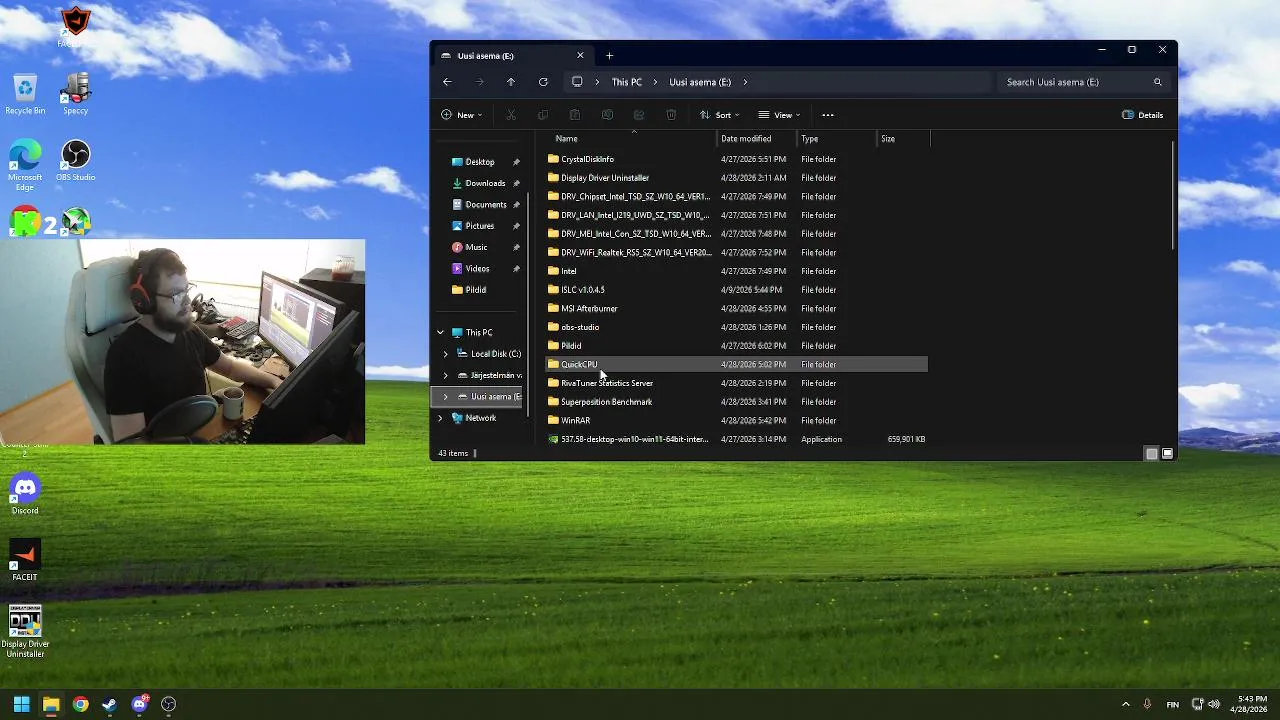The image size is (1280, 720).
Task: Collapse the This PC tree node
Action: 440,333
